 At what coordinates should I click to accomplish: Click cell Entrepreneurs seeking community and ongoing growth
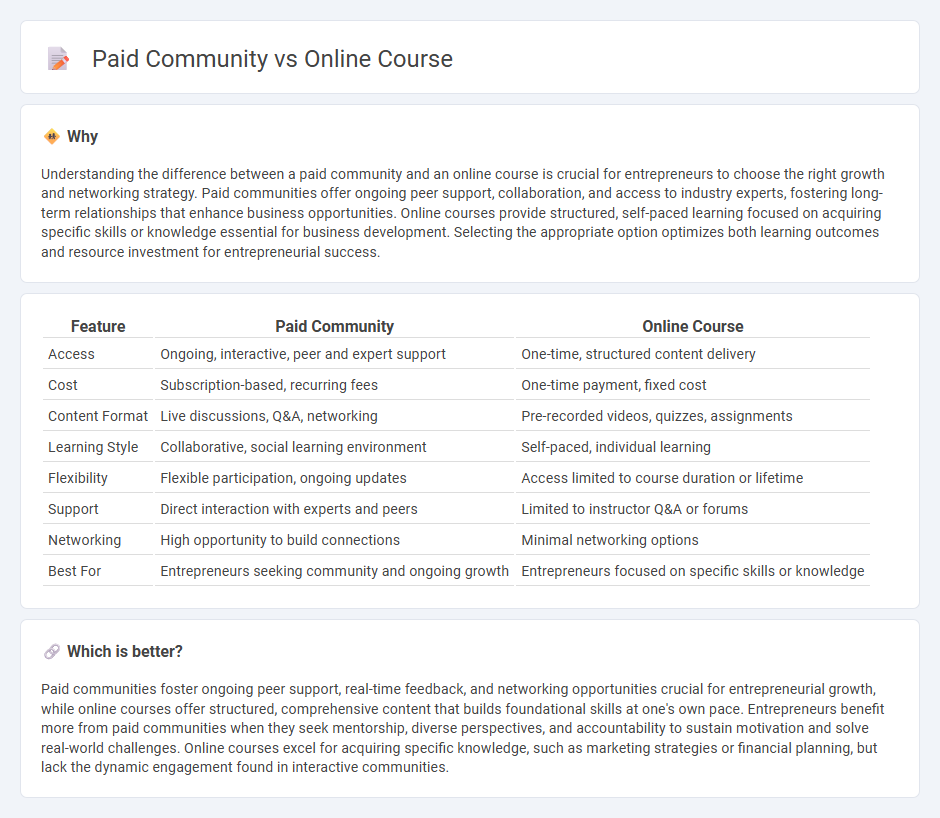(x=335, y=571)
